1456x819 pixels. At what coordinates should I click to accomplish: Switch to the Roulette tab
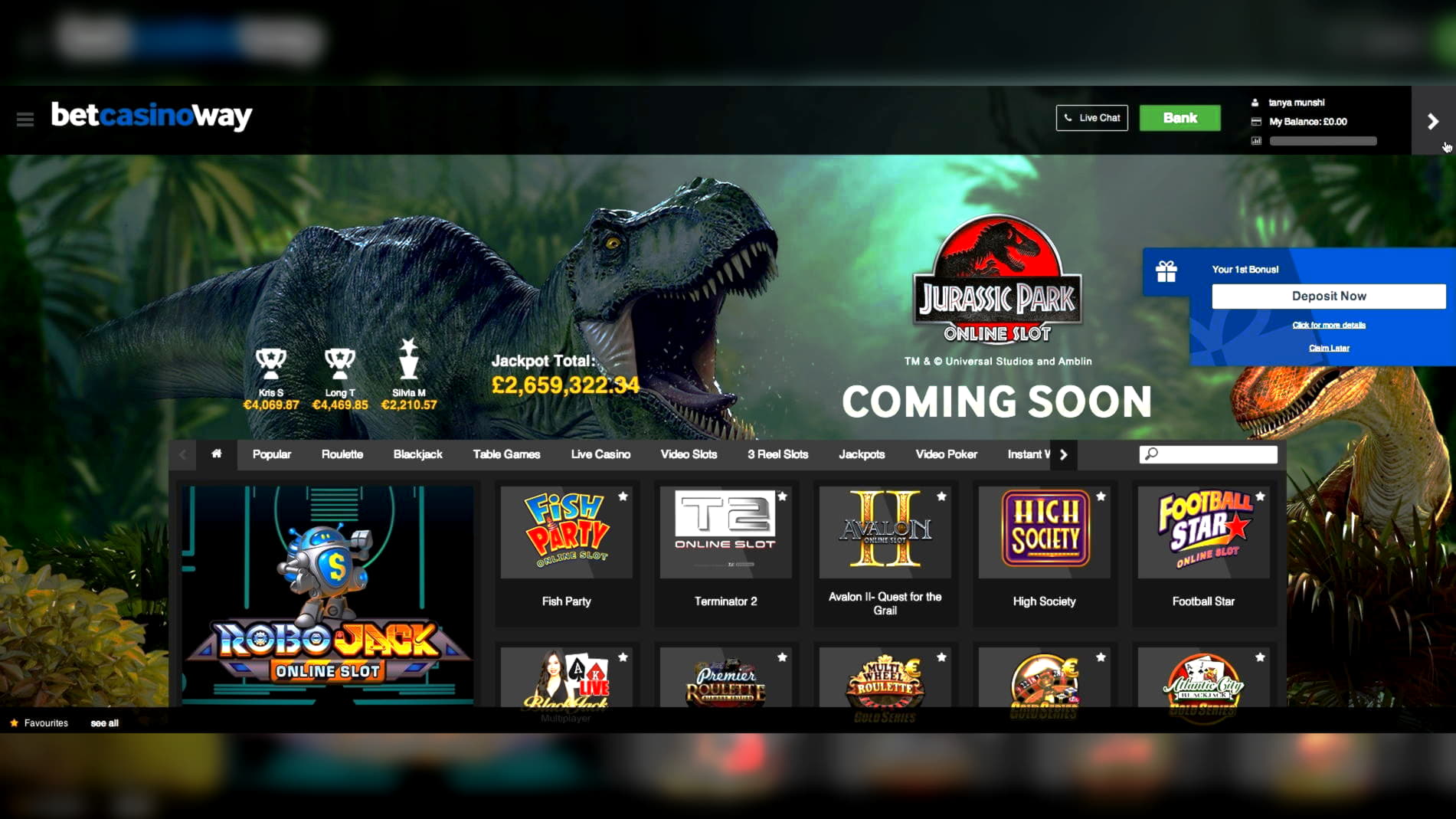(342, 454)
